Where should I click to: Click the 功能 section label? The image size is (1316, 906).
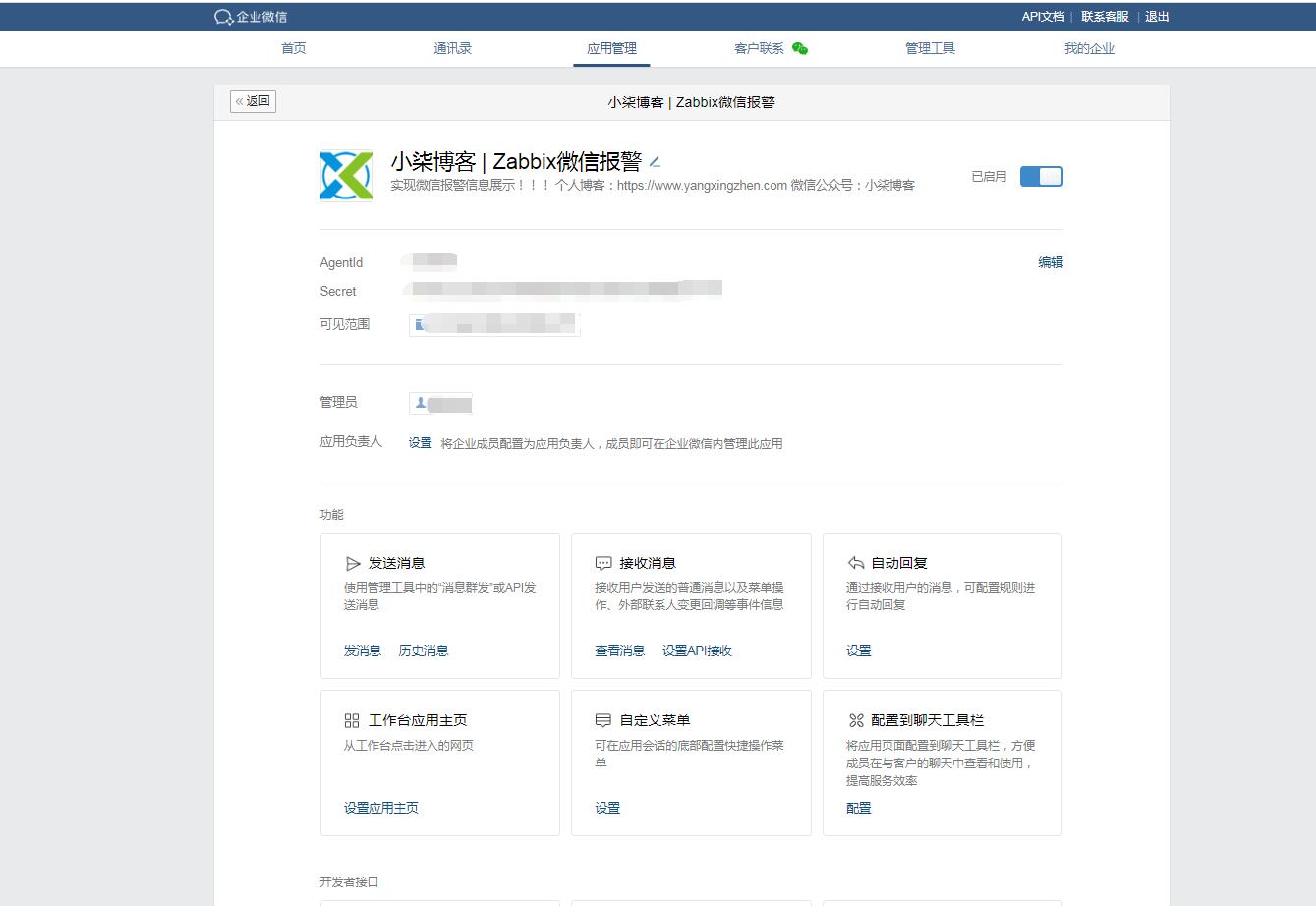[332, 514]
